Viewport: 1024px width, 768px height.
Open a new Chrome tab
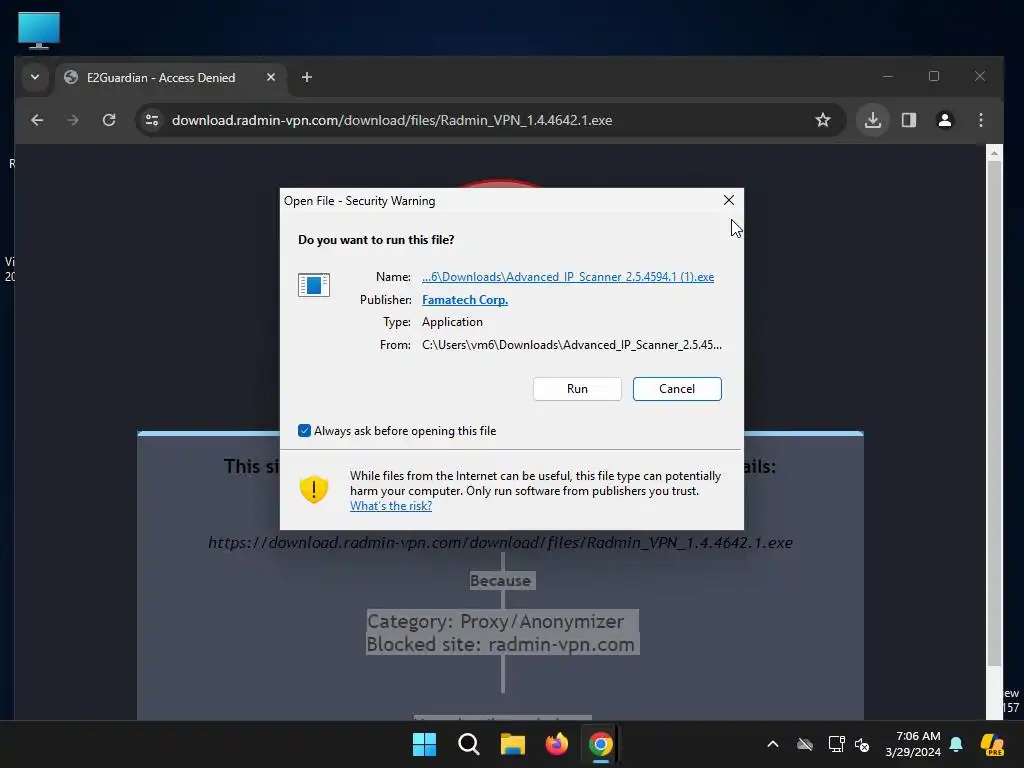pyautogui.click(x=306, y=77)
